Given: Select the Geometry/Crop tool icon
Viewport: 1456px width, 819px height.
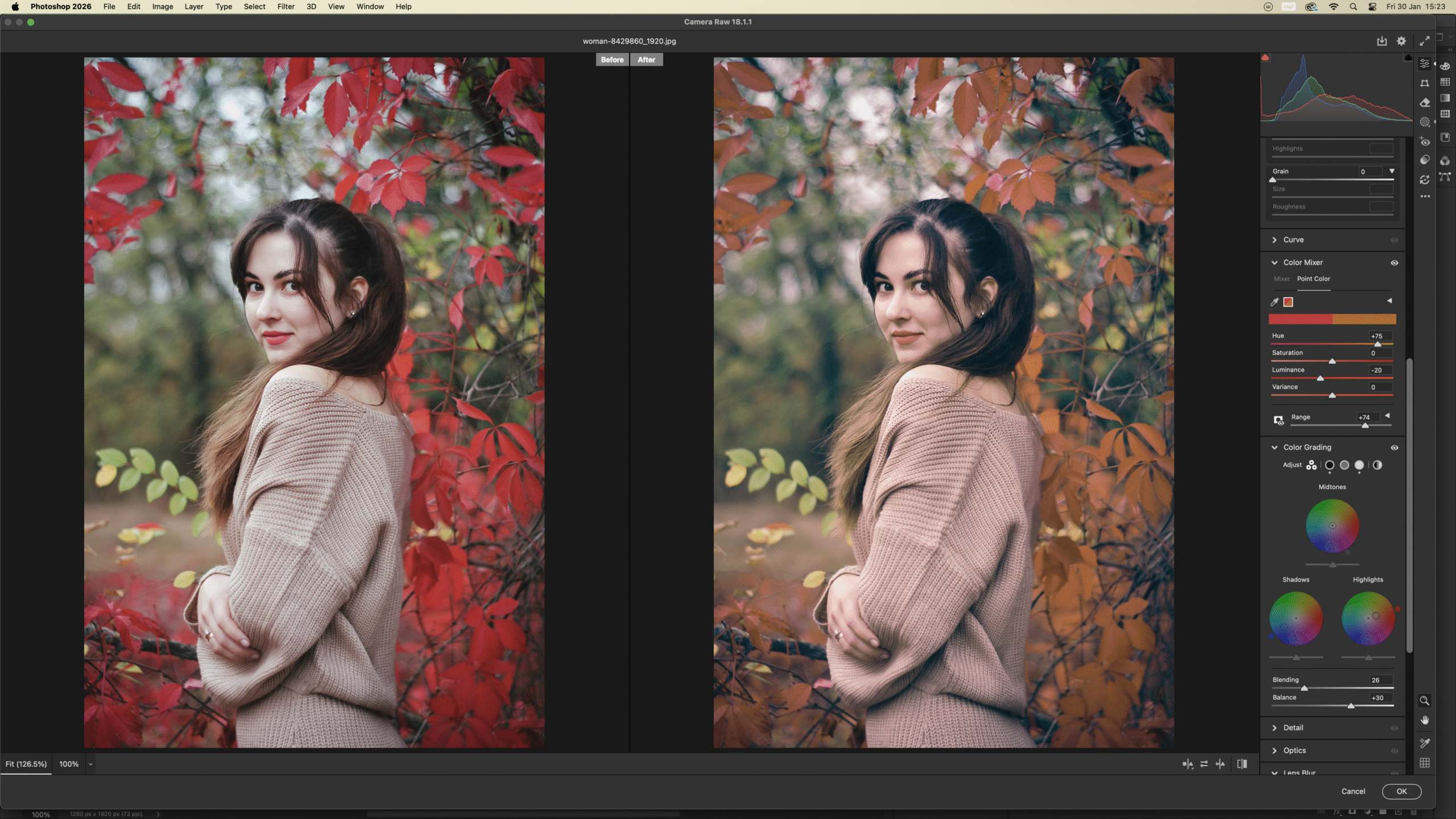Looking at the screenshot, I should click(1424, 83).
